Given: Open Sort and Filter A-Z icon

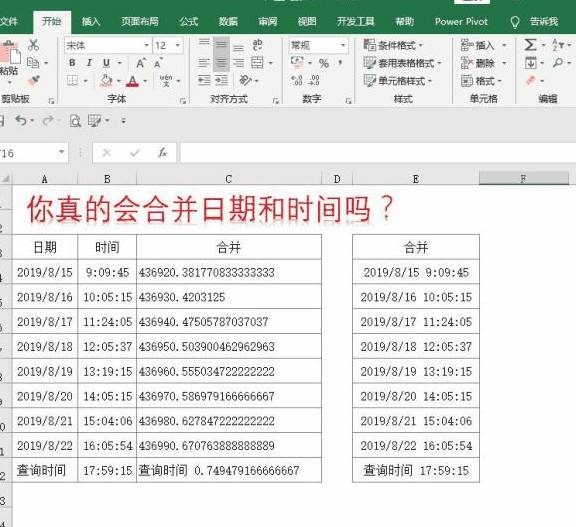Looking at the screenshot, I should (558, 45).
